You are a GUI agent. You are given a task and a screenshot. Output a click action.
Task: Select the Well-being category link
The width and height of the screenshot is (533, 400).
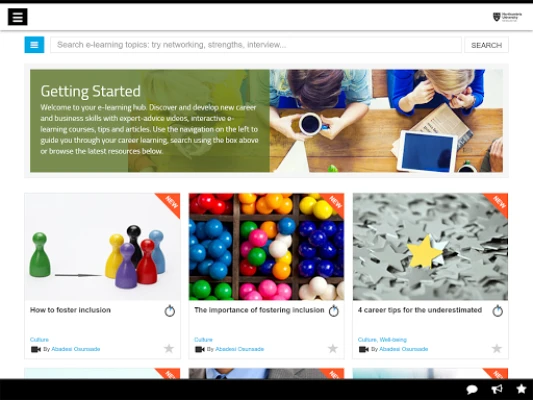[393, 340]
